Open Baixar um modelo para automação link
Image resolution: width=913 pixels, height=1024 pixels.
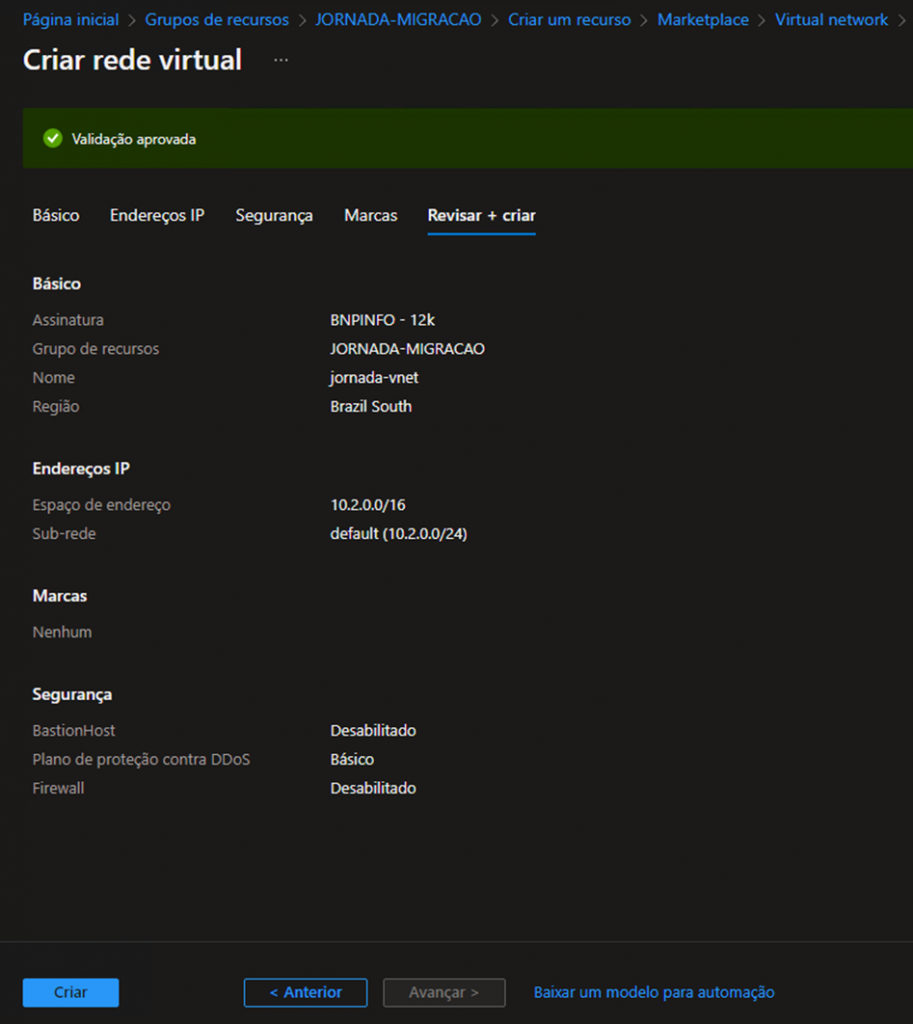pos(654,992)
